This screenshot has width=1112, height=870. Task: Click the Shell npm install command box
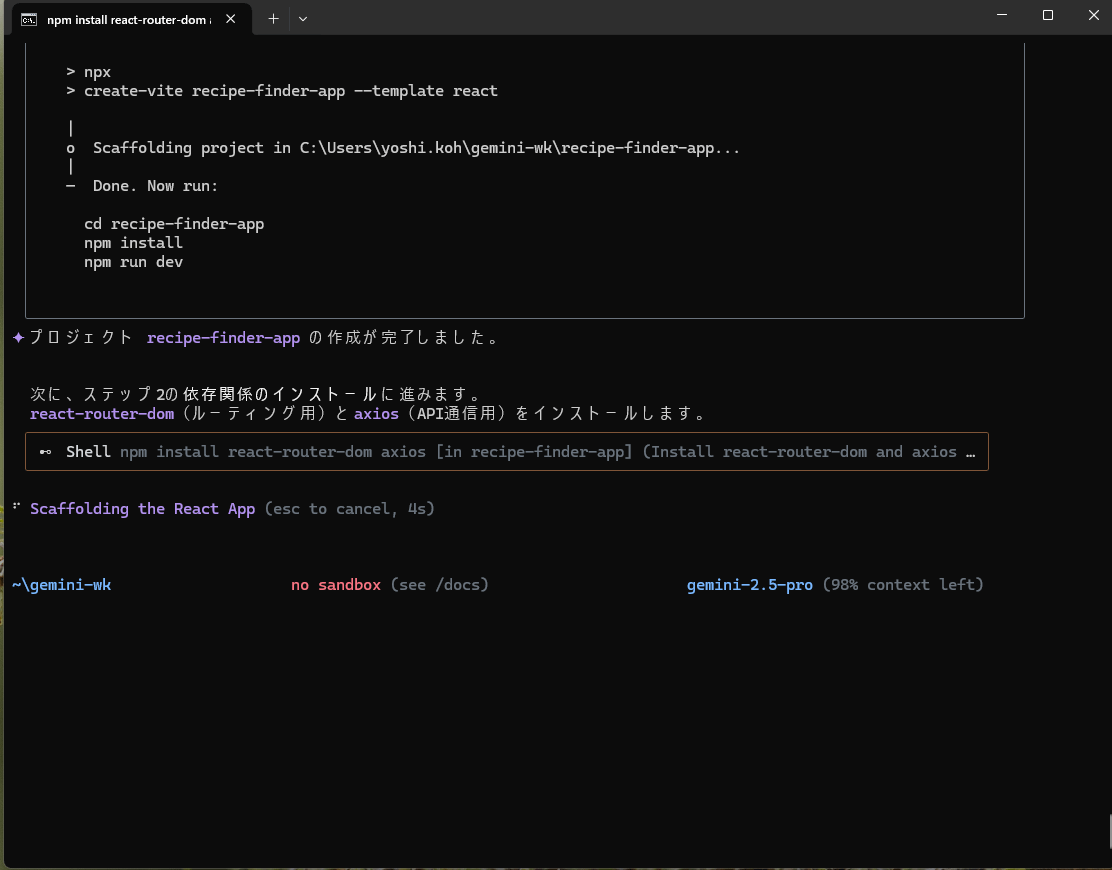[507, 452]
